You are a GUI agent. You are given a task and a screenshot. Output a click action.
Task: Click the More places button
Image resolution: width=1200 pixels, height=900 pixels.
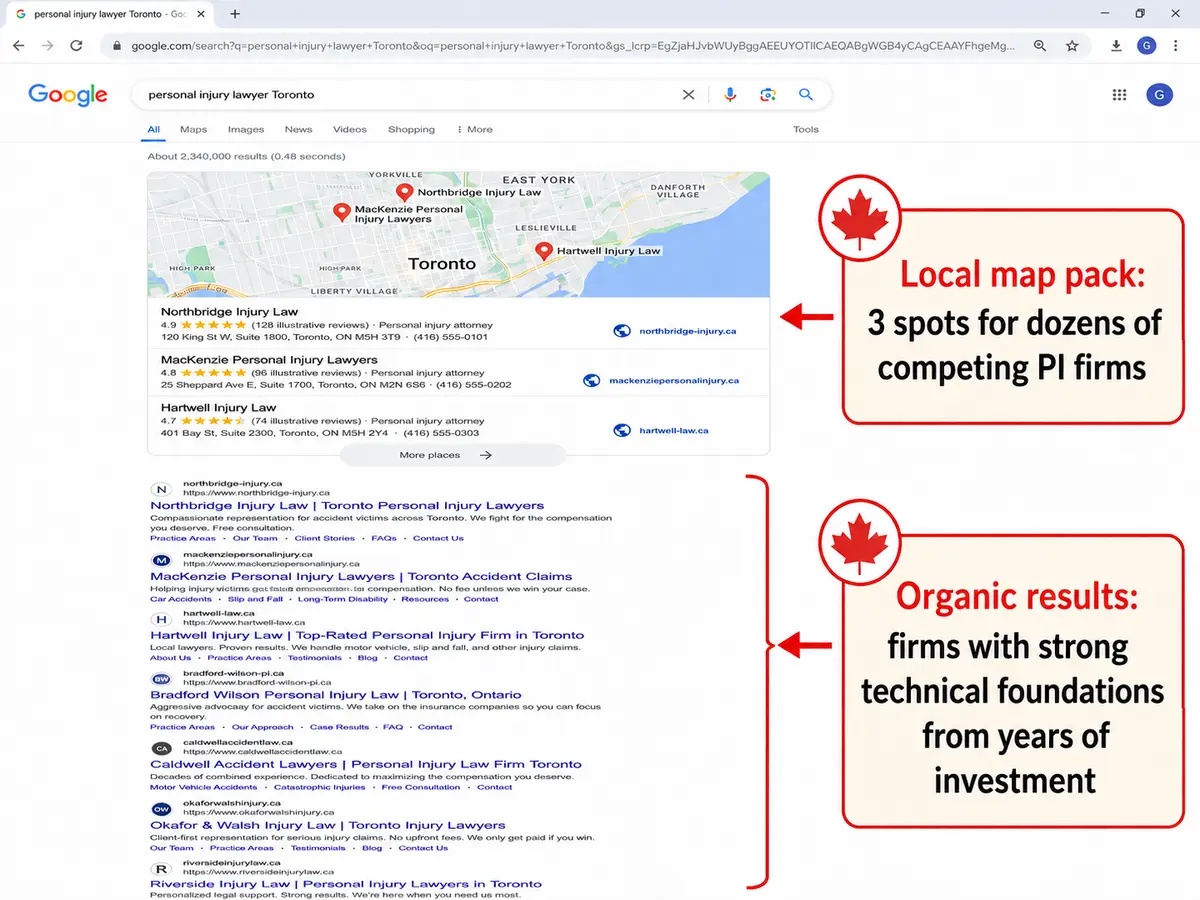coord(453,455)
